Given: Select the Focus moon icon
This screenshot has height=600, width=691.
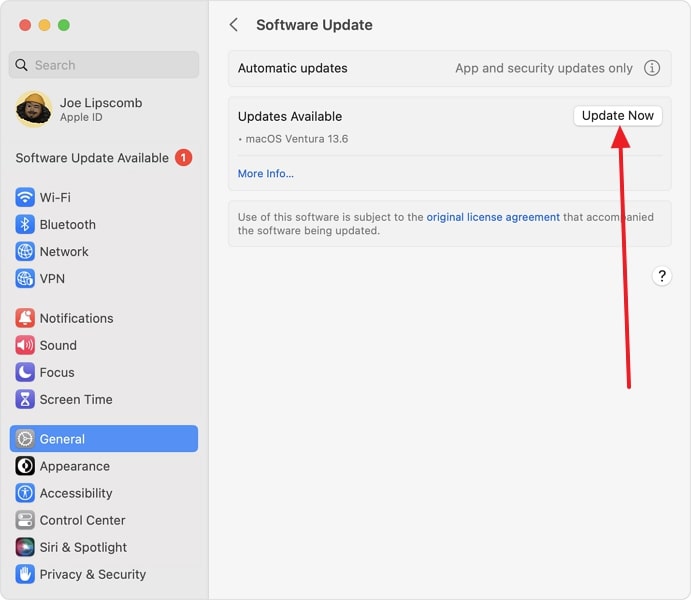Looking at the screenshot, I should pyautogui.click(x=25, y=372).
